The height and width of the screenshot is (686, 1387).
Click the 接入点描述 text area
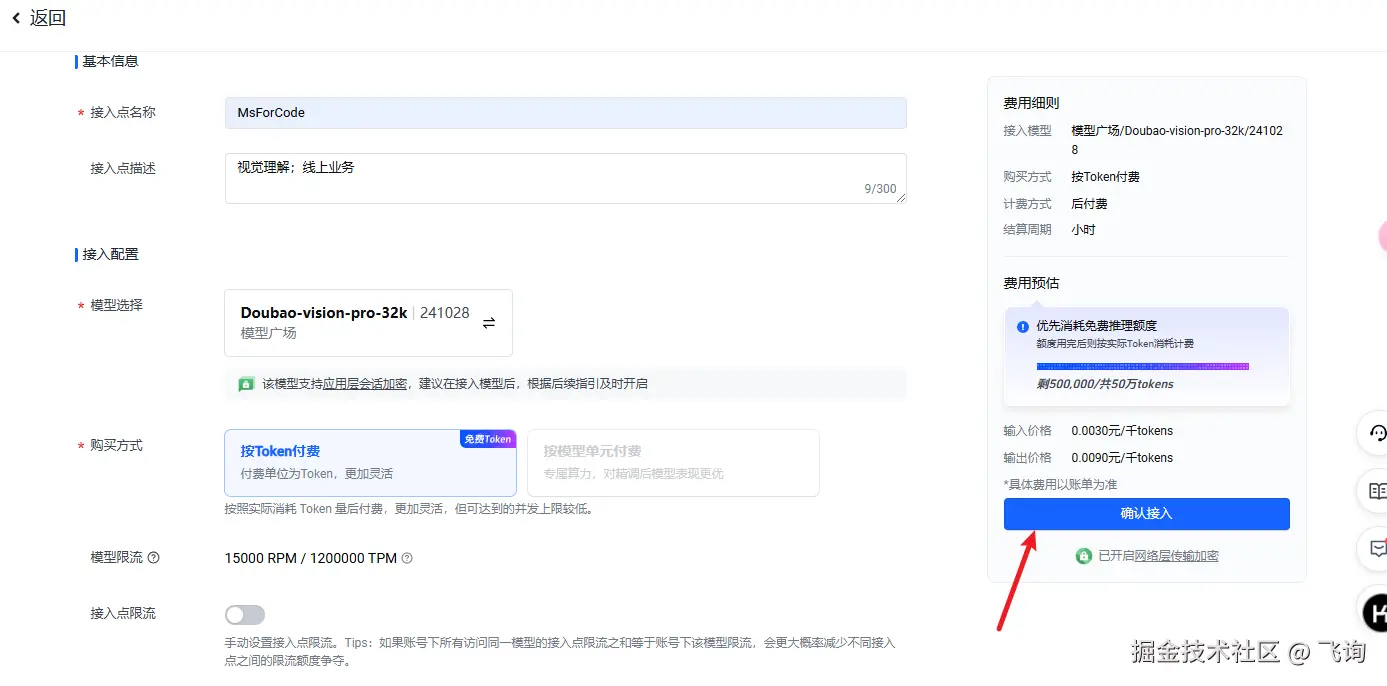[565, 178]
